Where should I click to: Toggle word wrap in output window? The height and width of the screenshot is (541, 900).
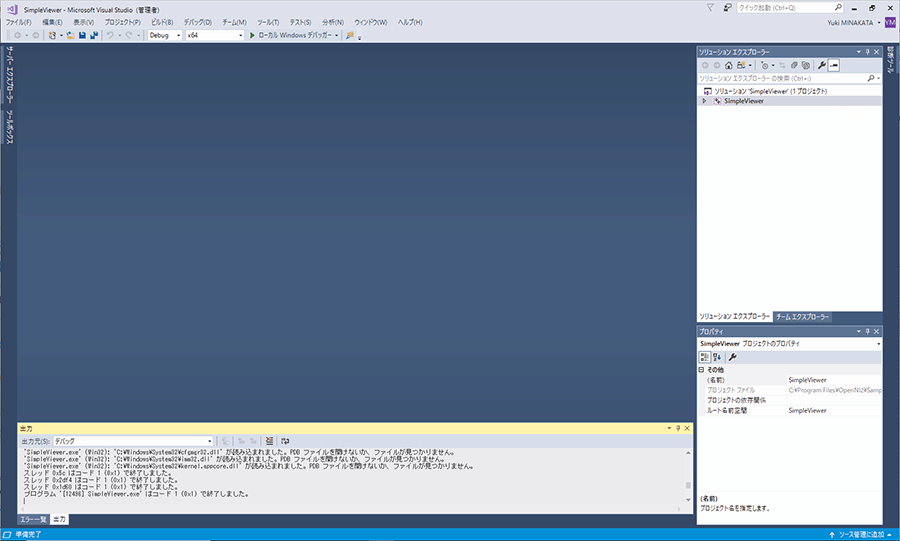[x=285, y=440]
